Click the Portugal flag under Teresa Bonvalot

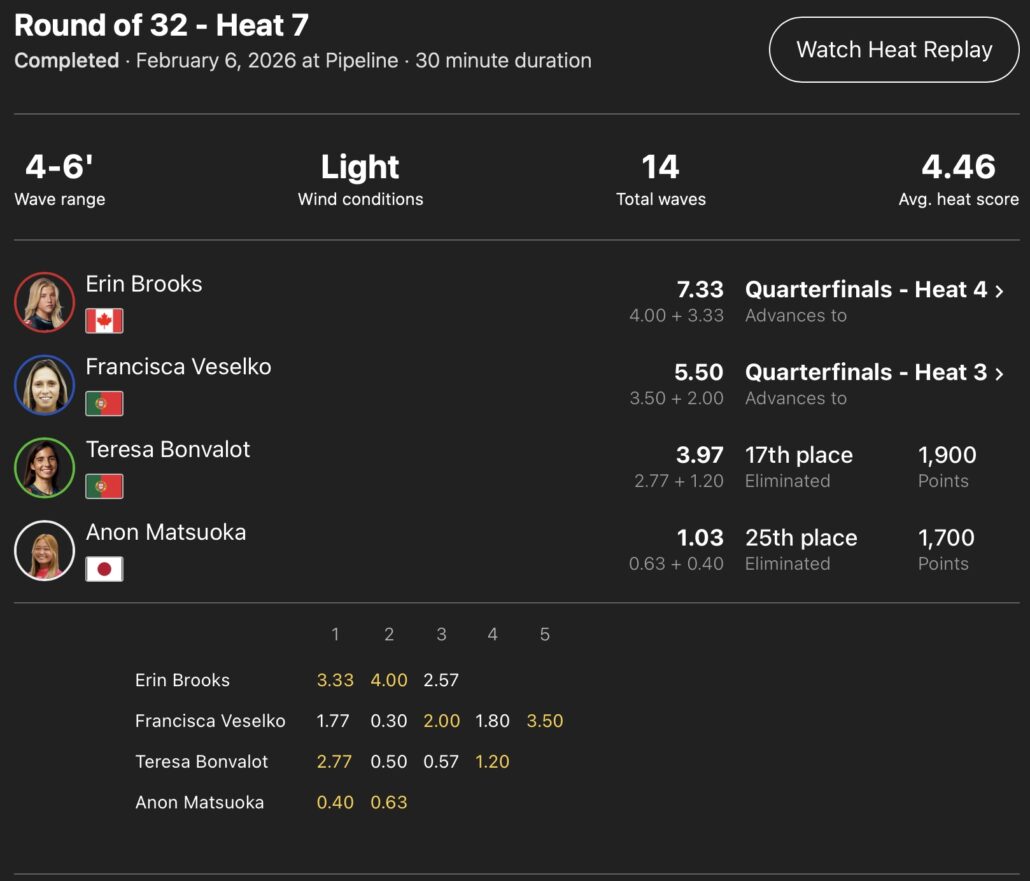point(104,487)
